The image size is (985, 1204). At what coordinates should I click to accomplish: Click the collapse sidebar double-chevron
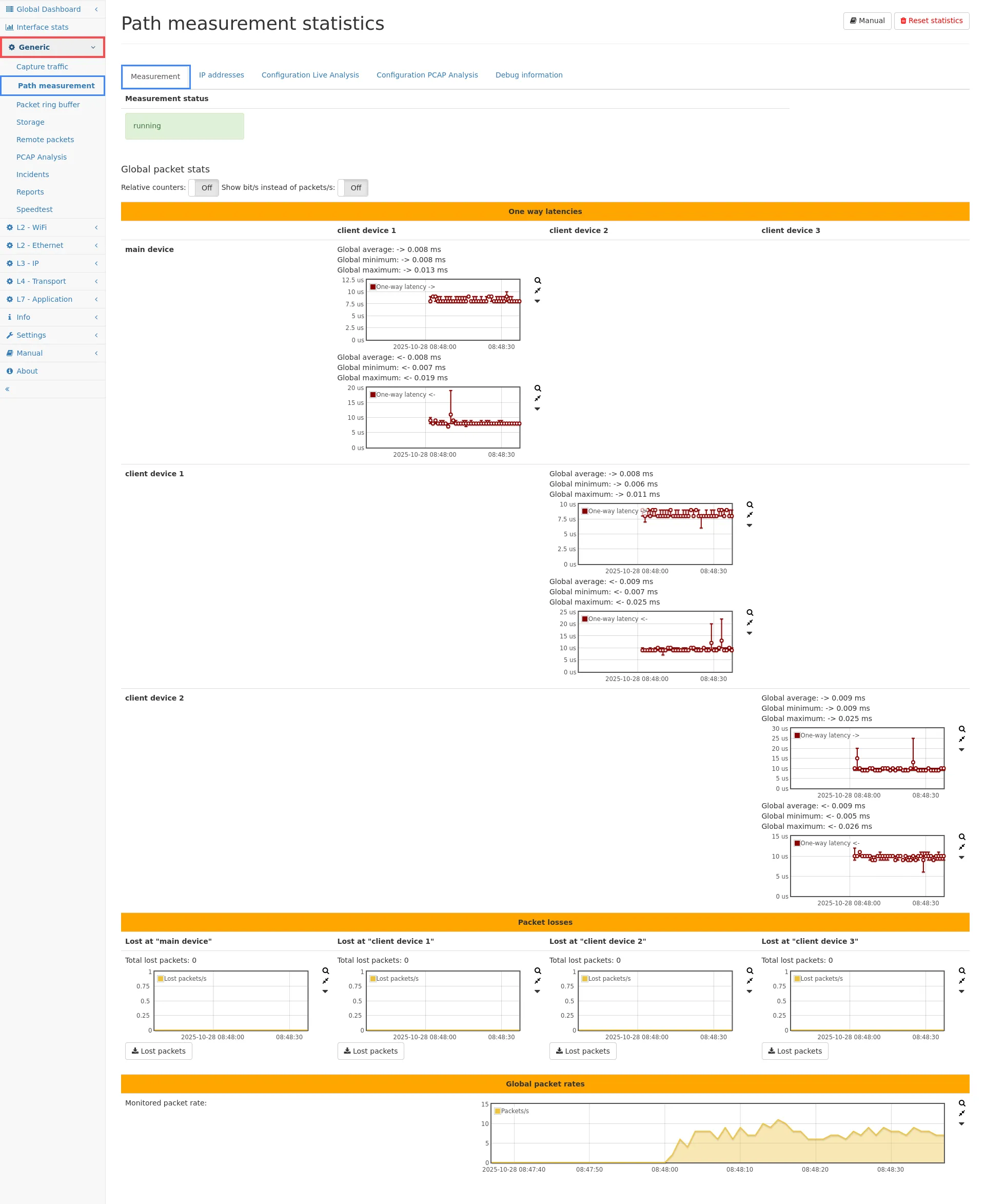(7, 389)
